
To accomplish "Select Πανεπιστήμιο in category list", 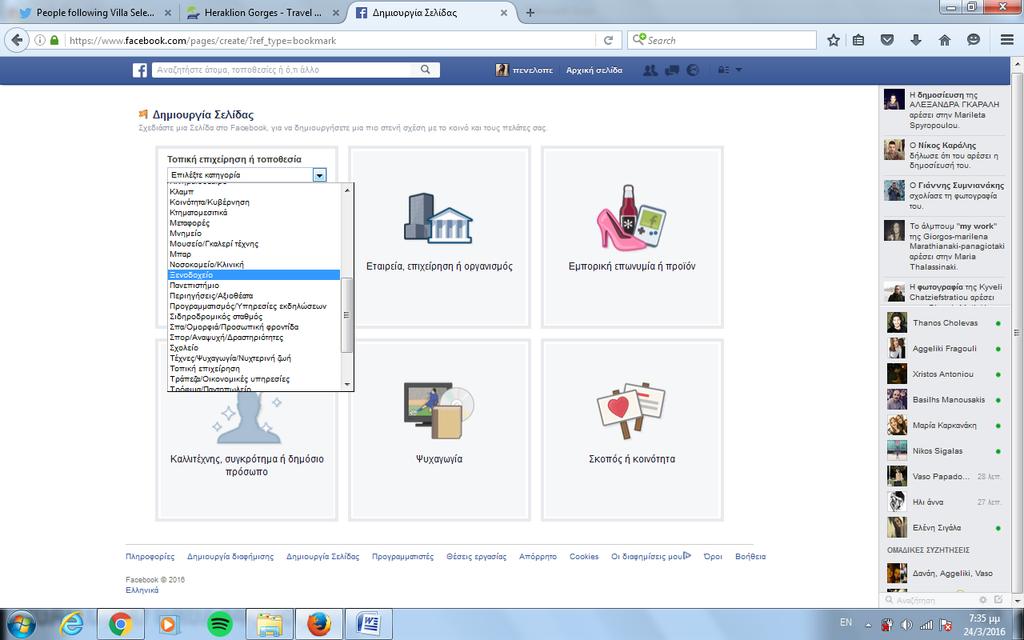I will (x=255, y=285).
